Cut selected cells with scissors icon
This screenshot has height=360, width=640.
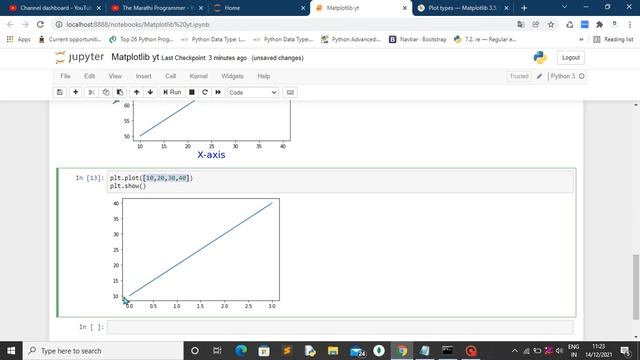click(x=92, y=92)
